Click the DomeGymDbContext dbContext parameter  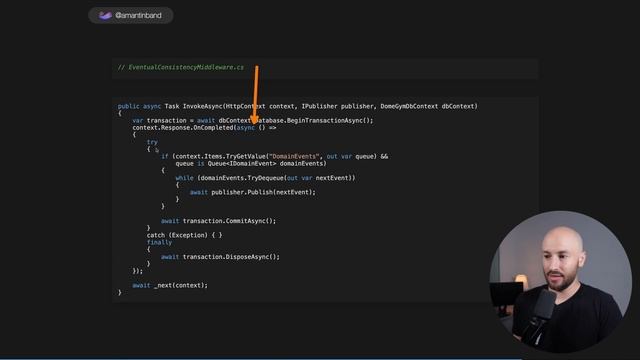(427, 106)
